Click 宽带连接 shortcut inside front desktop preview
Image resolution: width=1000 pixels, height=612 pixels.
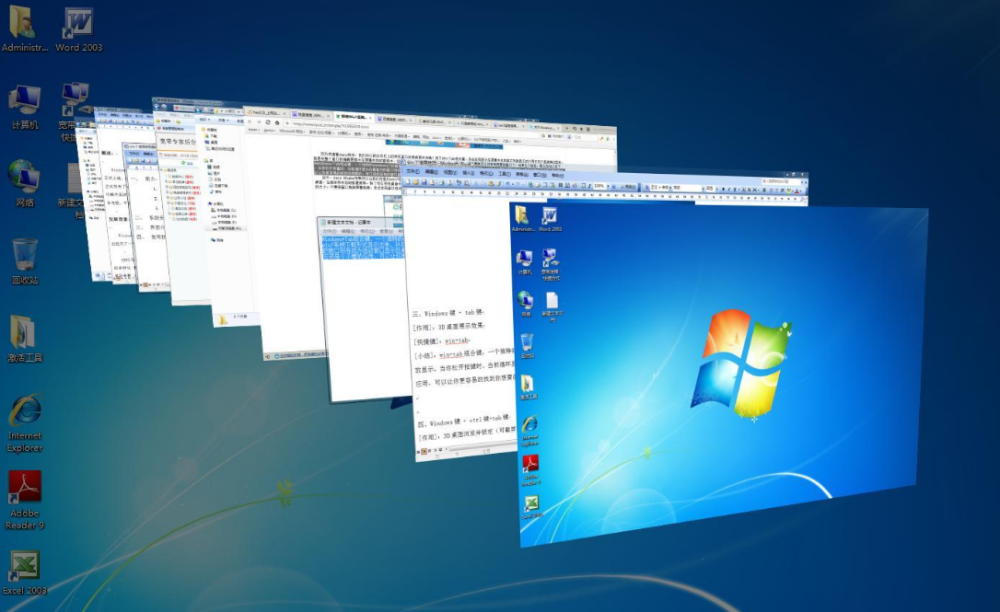(x=550, y=263)
